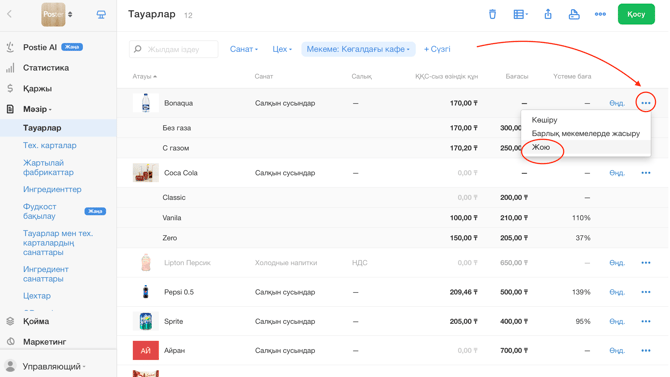Click the Sprite product thumbnail
The height and width of the screenshot is (377, 670).
coord(146,321)
